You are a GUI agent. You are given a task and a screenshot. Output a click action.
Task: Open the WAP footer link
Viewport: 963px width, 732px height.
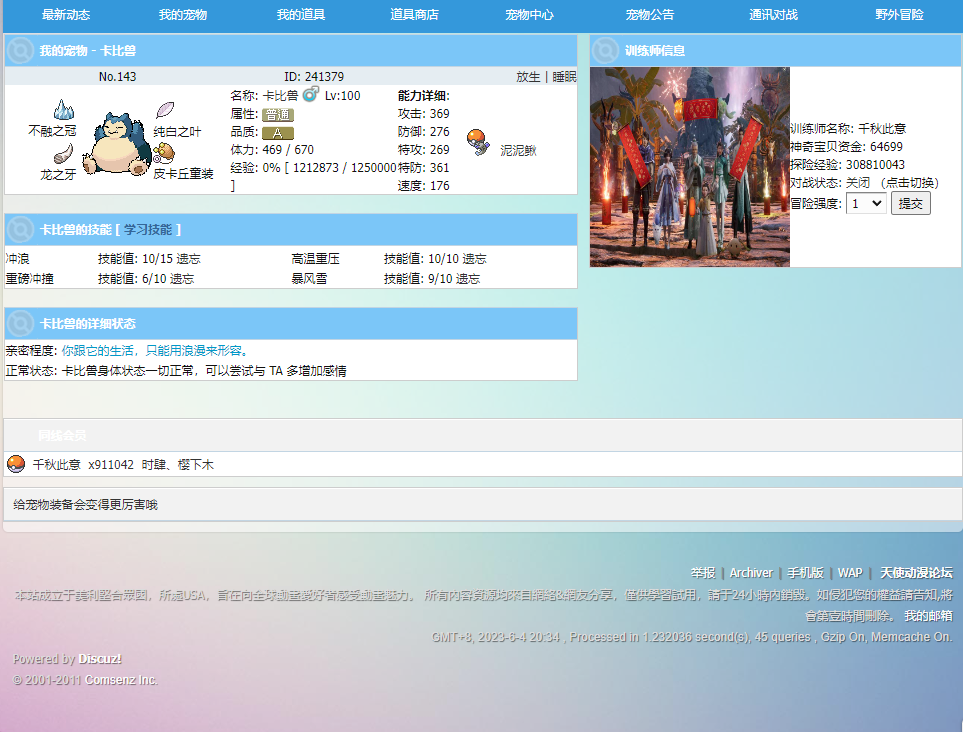(x=850, y=573)
